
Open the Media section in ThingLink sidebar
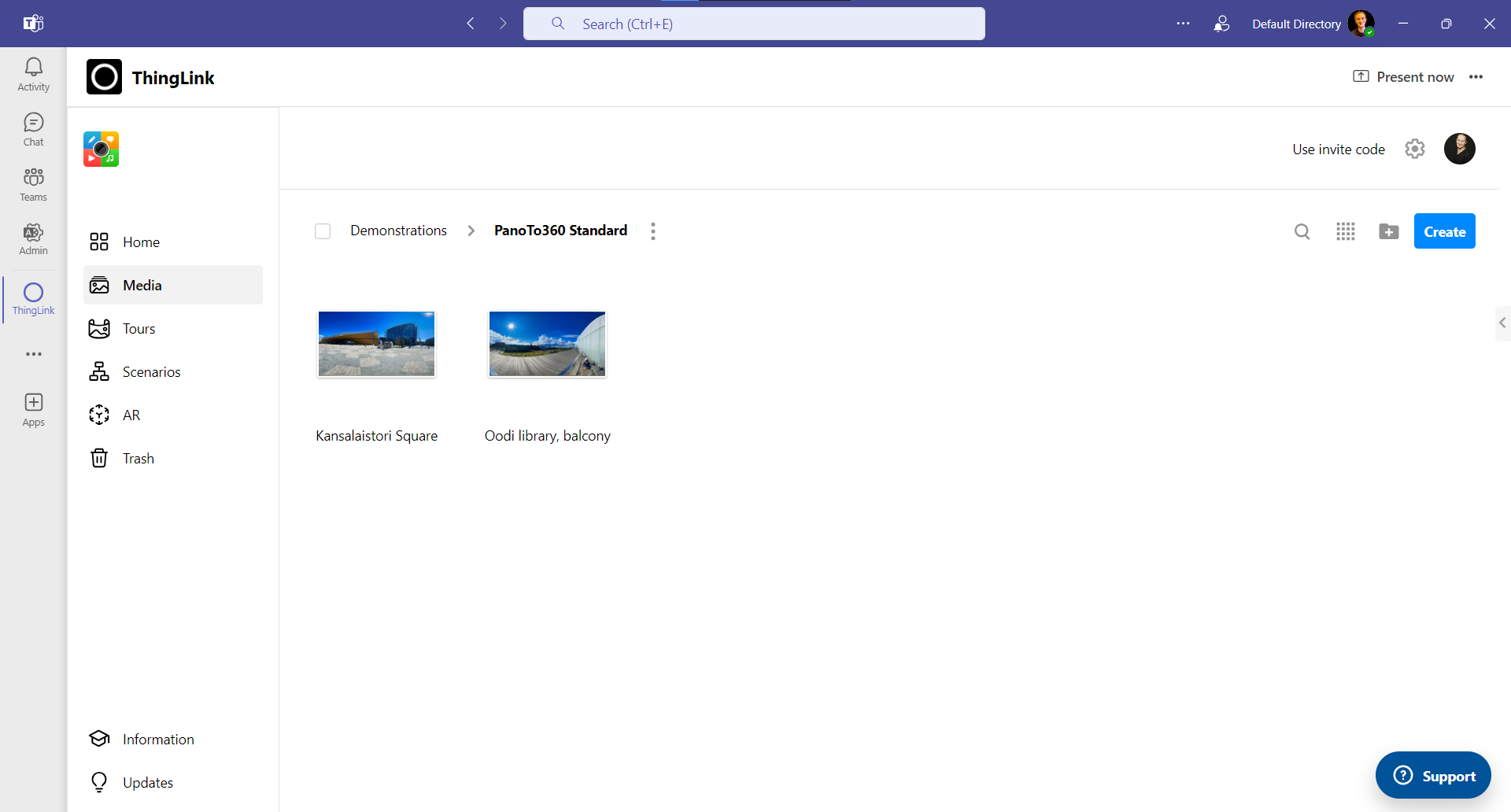coord(142,285)
